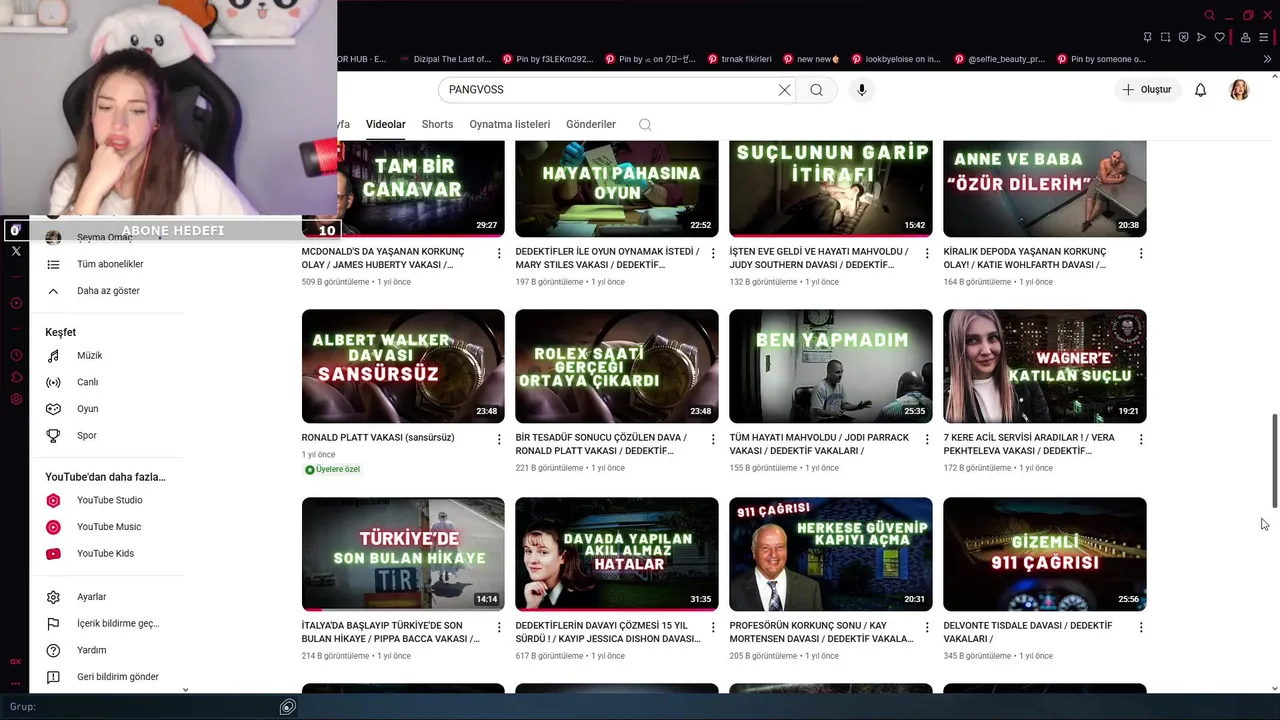Open Tüm abonelikler link
Viewport: 1280px width, 720px height.
pos(110,265)
